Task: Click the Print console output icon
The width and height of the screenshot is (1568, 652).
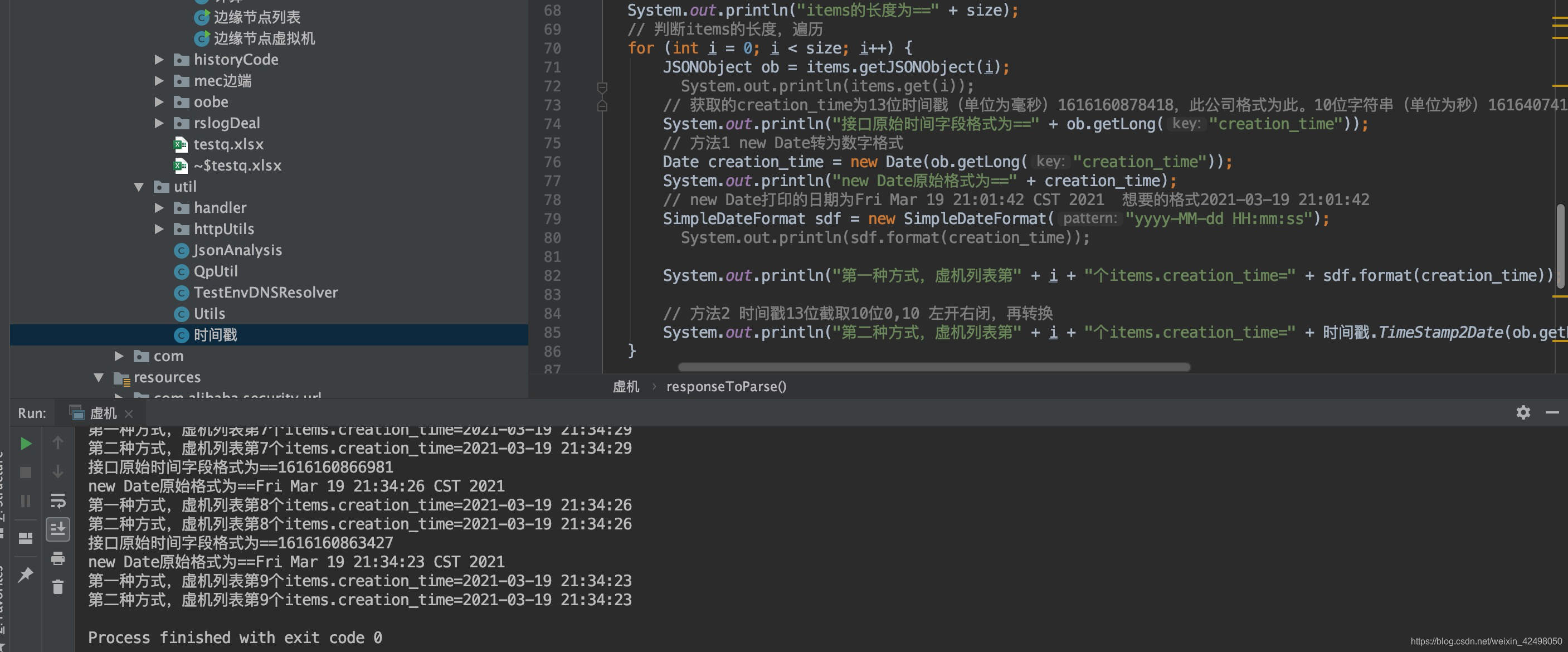Action: pyautogui.click(x=58, y=558)
